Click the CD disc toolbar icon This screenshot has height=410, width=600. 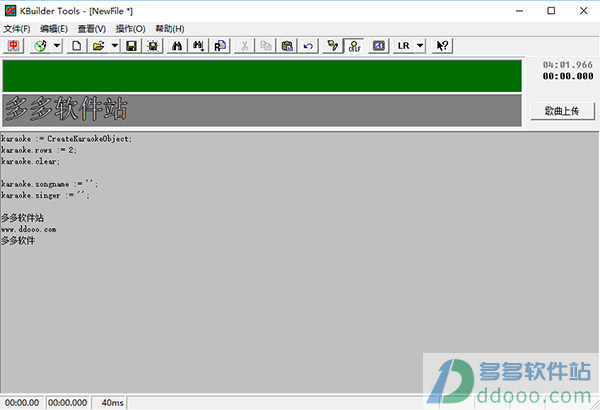point(40,46)
